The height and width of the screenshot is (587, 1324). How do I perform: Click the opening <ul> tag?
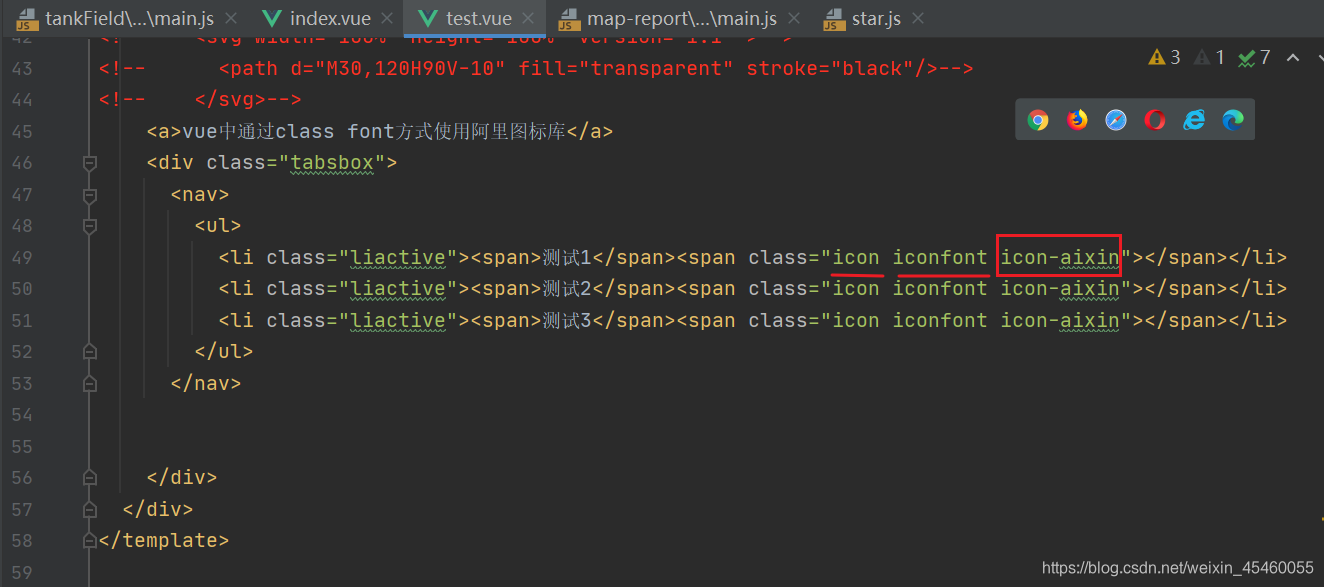click(218, 226)
